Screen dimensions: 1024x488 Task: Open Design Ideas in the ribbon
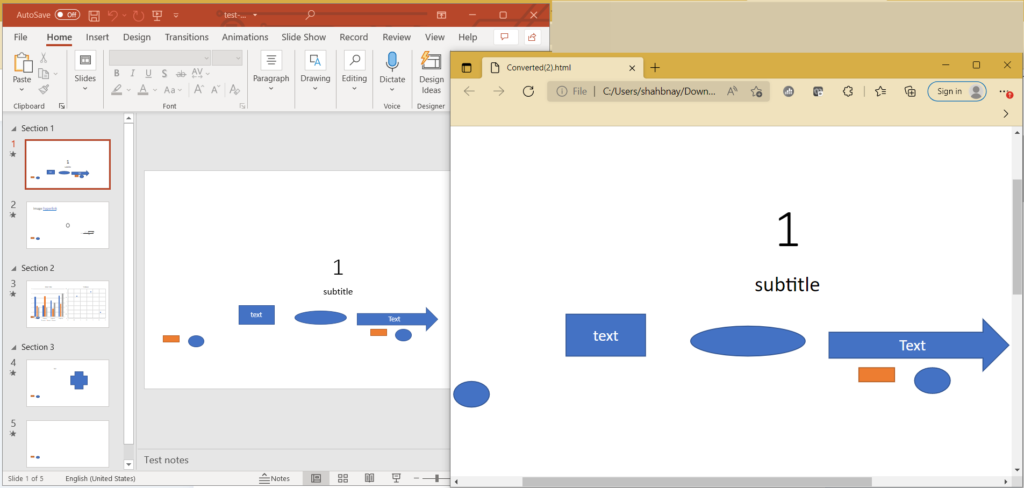click(431, 72)
